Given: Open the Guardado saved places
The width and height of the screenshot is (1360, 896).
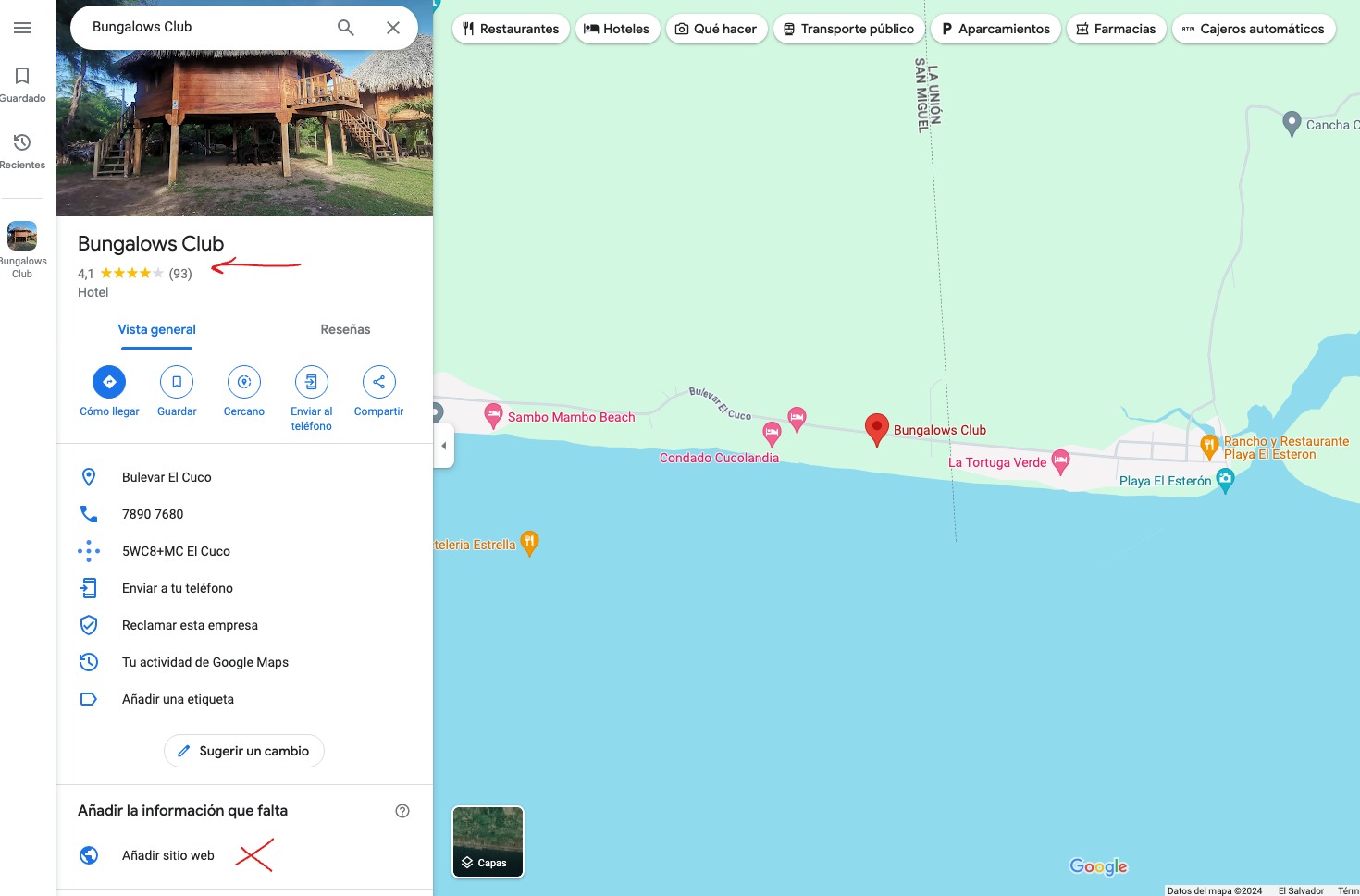Looking at the screenshot, I should click(22, 84).
